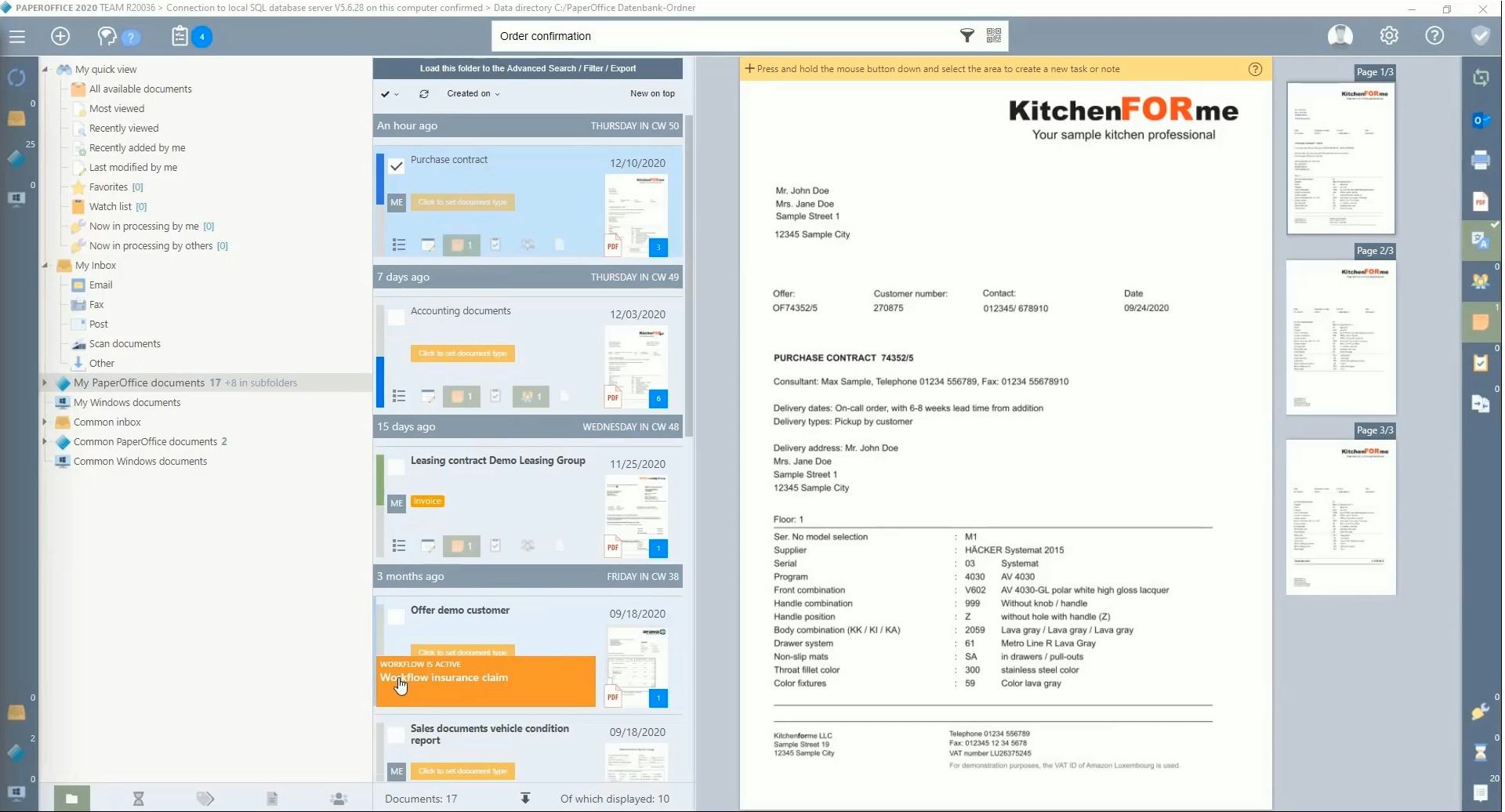Click the printer icon in right sidebar
Viewport: 1505px width, 812px height.
tap(1481, 159)
